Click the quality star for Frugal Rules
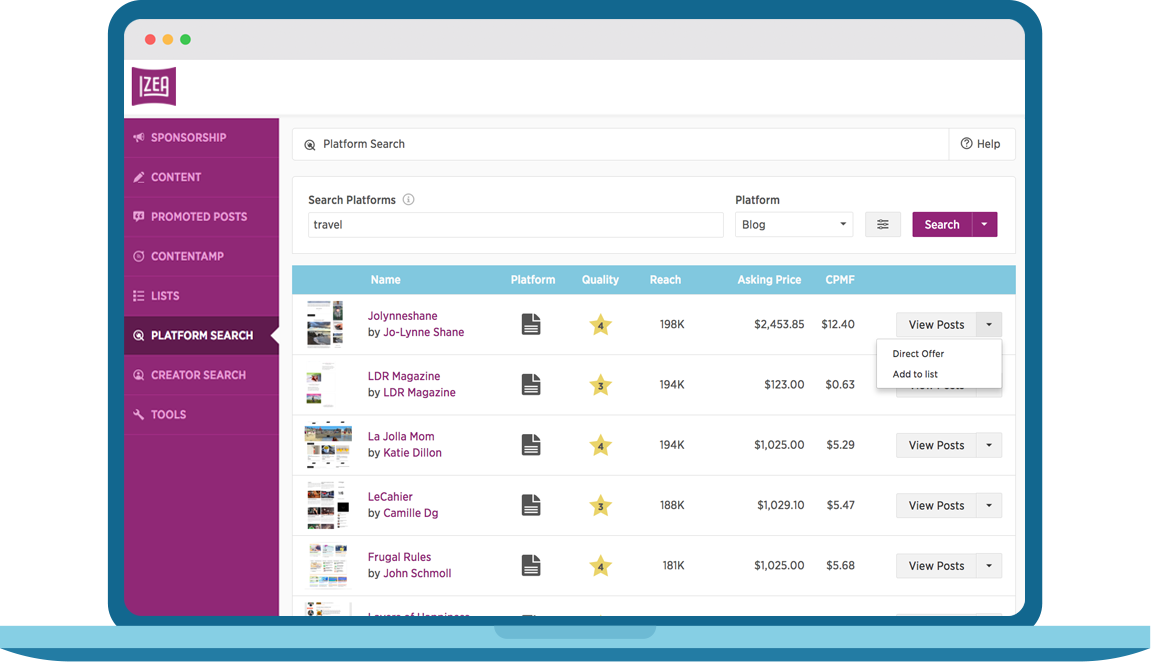This screenshot has height=662, width=1151. [600, 565]
